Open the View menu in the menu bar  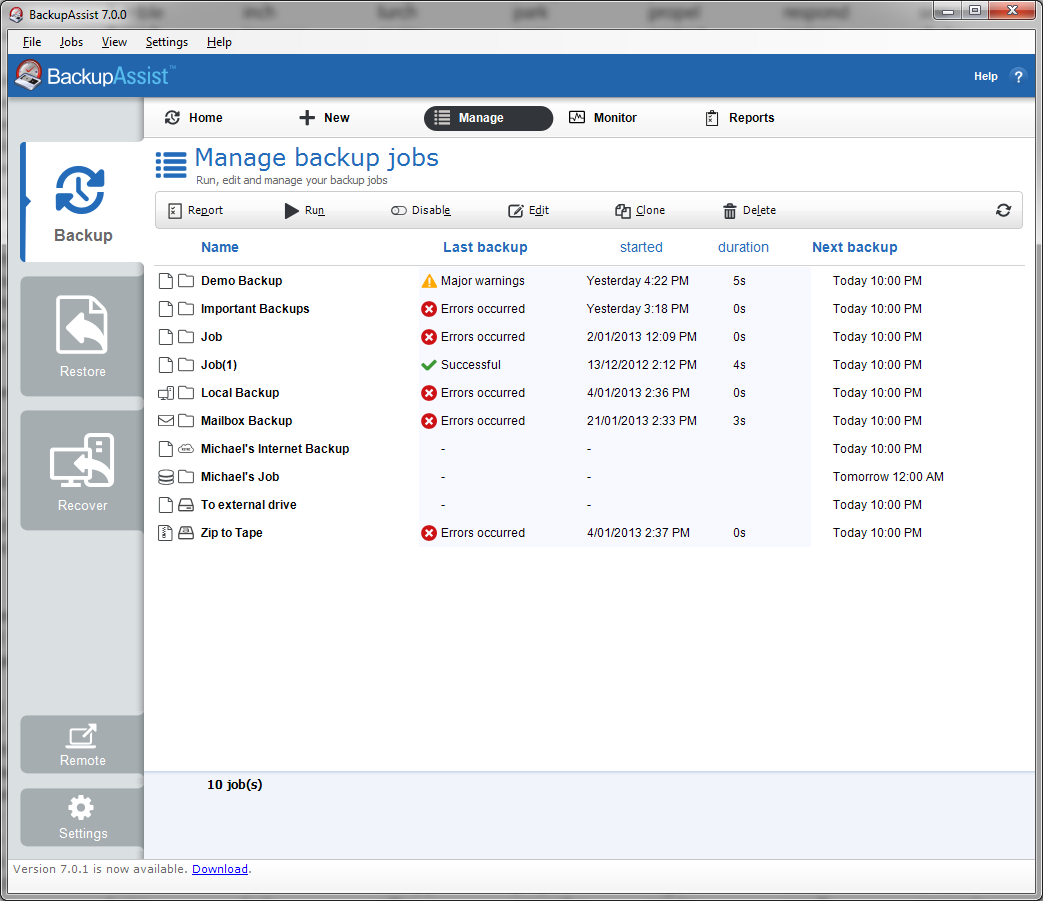114,42
